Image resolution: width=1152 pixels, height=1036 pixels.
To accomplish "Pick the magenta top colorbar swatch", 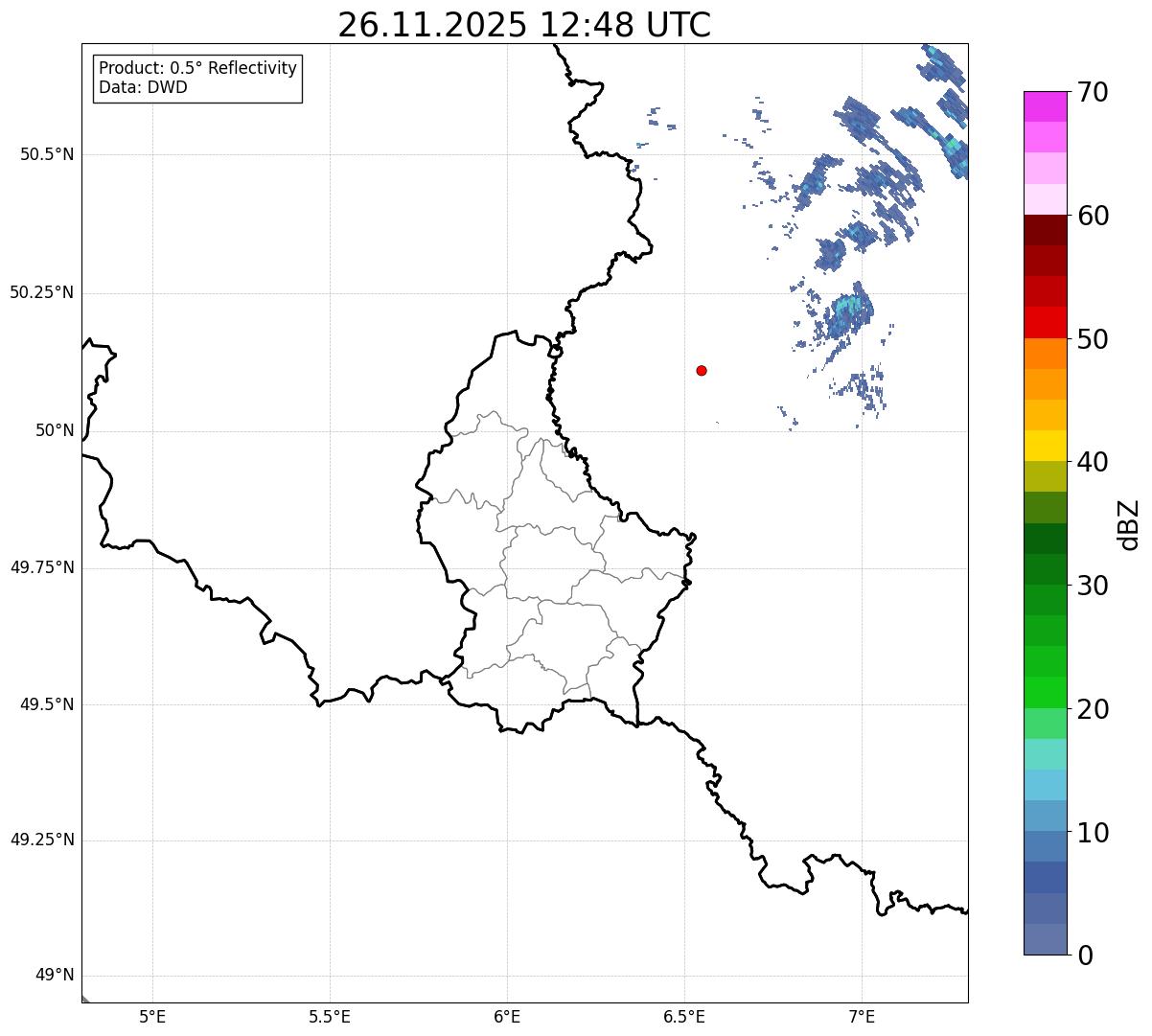I will 1045,106.
